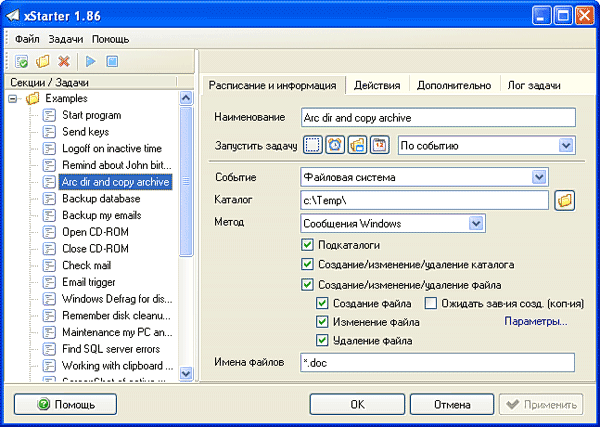Click the task icon beside Find SQL server errors
Viewport: 600px width, 427px height.
point(49,349)
